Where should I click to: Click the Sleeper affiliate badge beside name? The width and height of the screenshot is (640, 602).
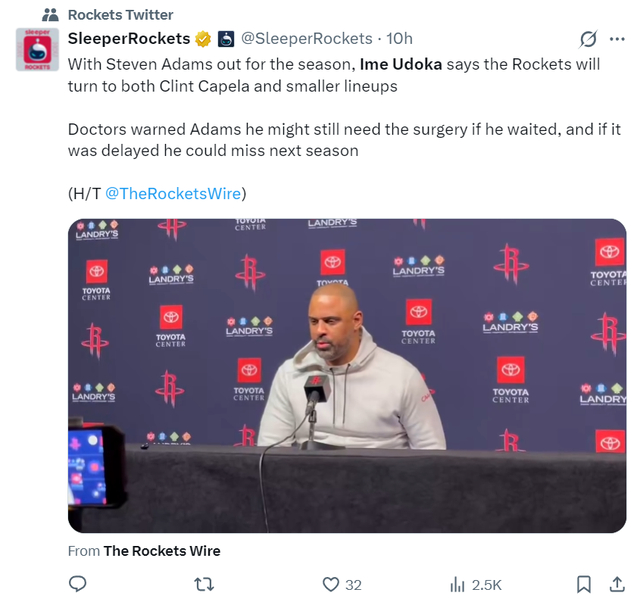coord(226,39)
